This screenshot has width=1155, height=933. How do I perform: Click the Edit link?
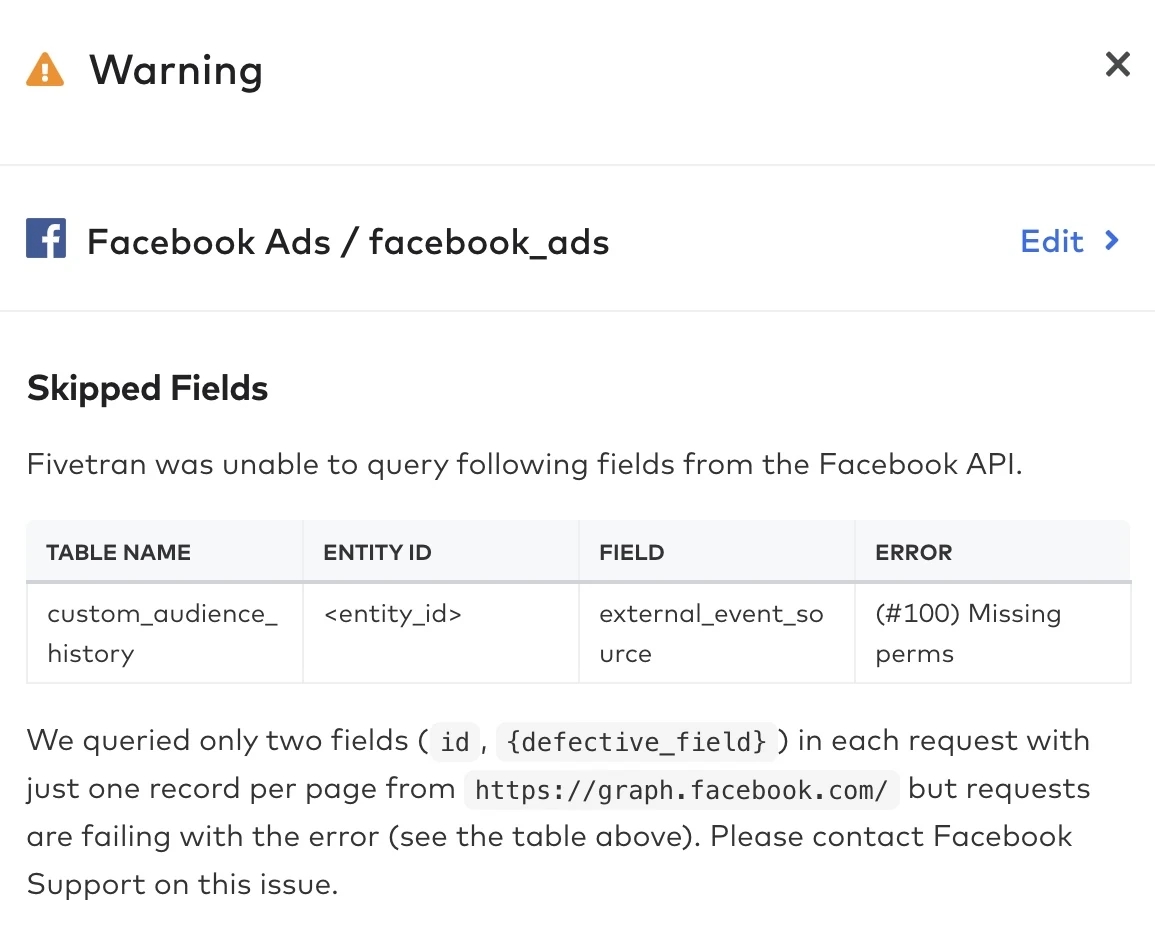pyautogui.click(x=1052, y=241)
